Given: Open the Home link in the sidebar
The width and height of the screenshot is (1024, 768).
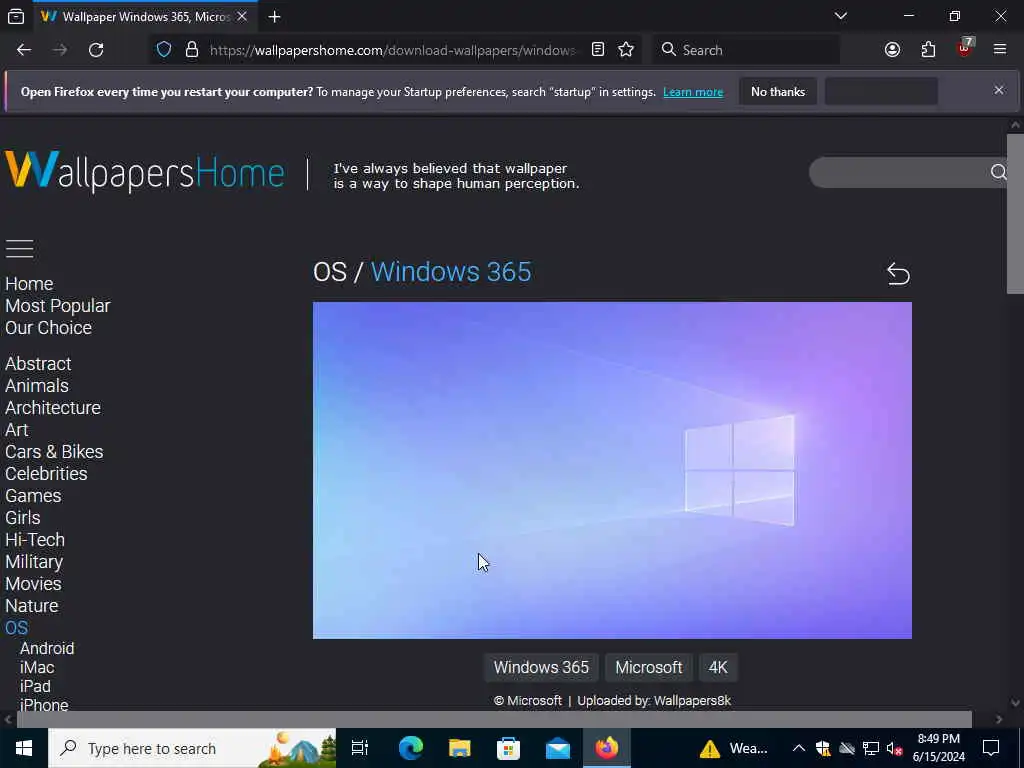Looking at the screenshot, I should (29, 284).
